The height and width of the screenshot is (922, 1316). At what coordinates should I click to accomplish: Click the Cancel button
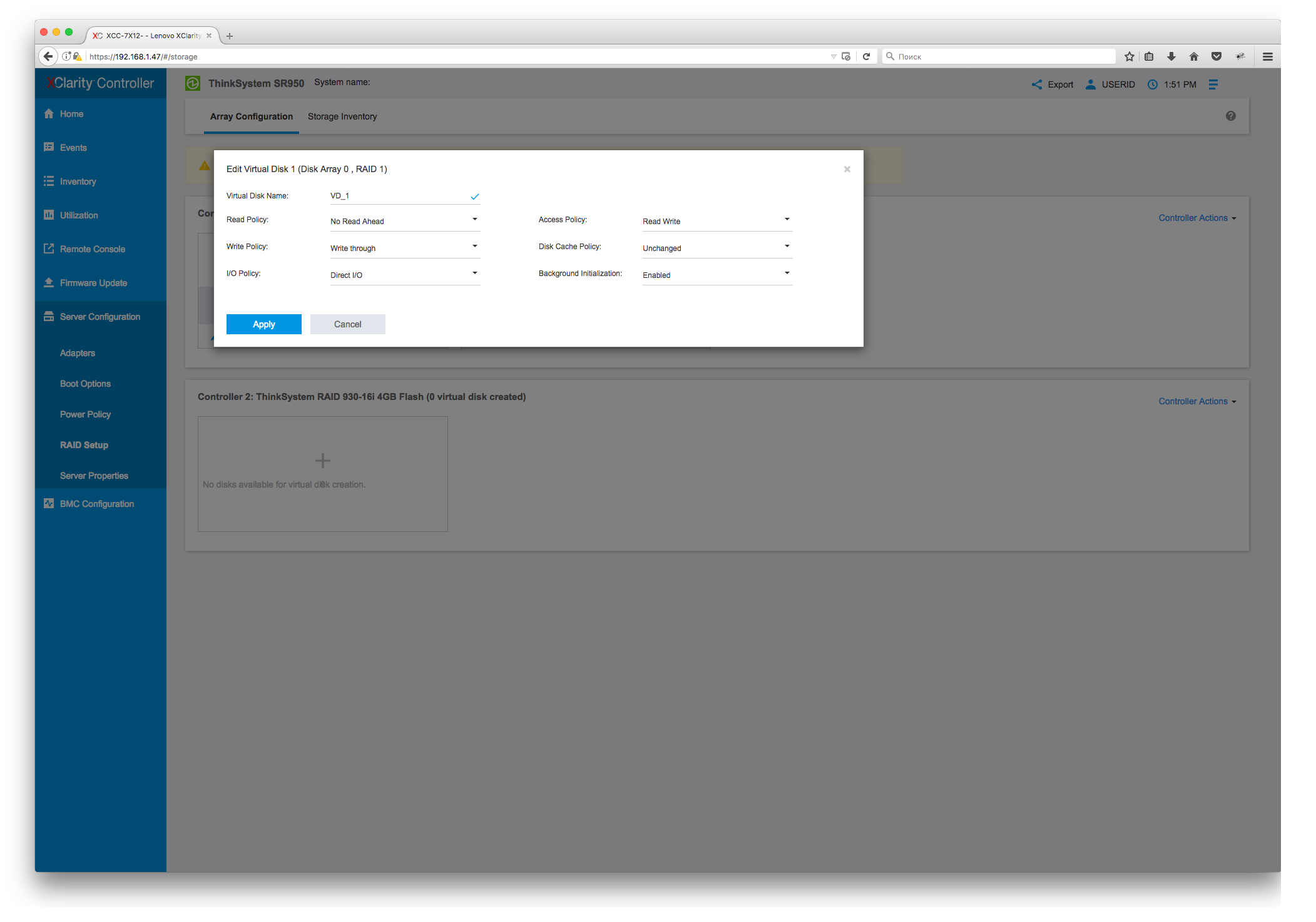click(347, 324)
